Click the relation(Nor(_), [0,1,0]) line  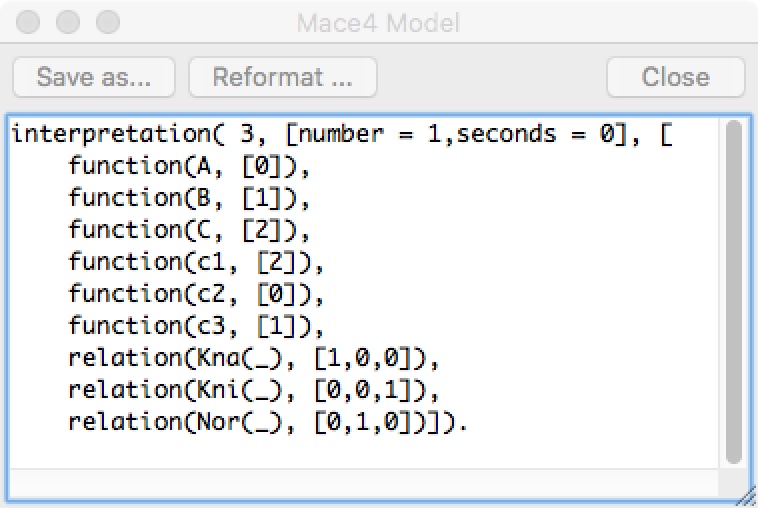click(x=266, y=422)
